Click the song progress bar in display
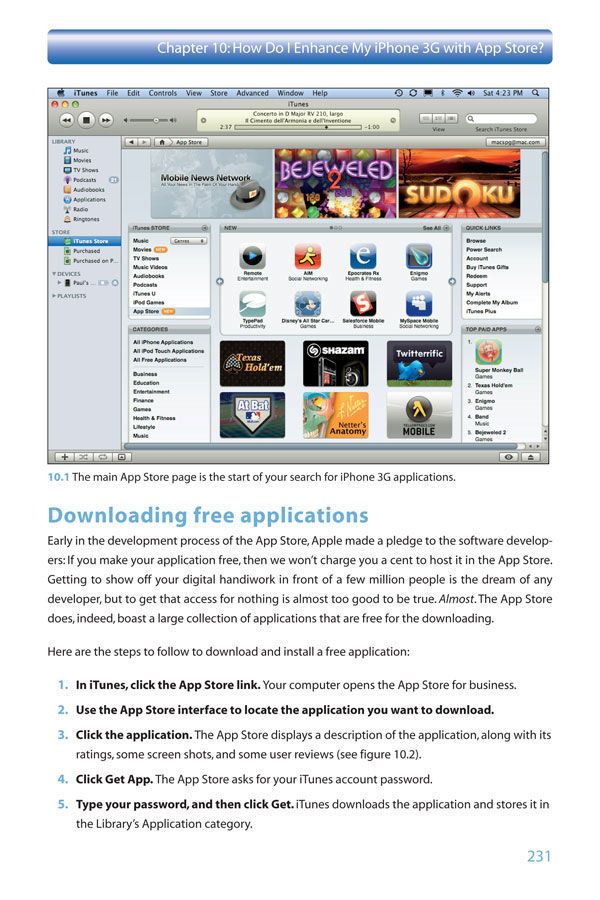Image resolution: width=600 pixels, height=900 pixels. click(298, 127)
